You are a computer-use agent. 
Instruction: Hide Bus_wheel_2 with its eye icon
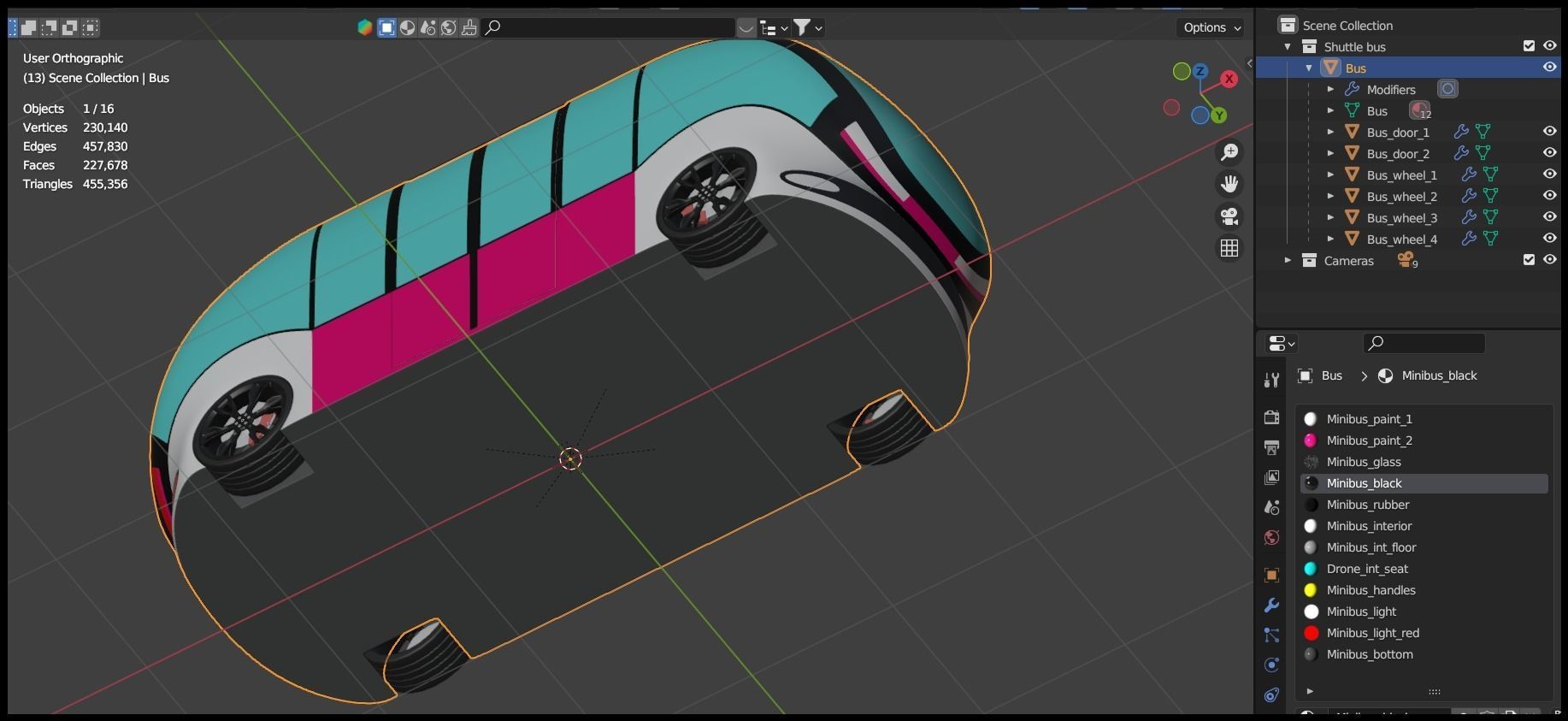tap(1549, 196)
